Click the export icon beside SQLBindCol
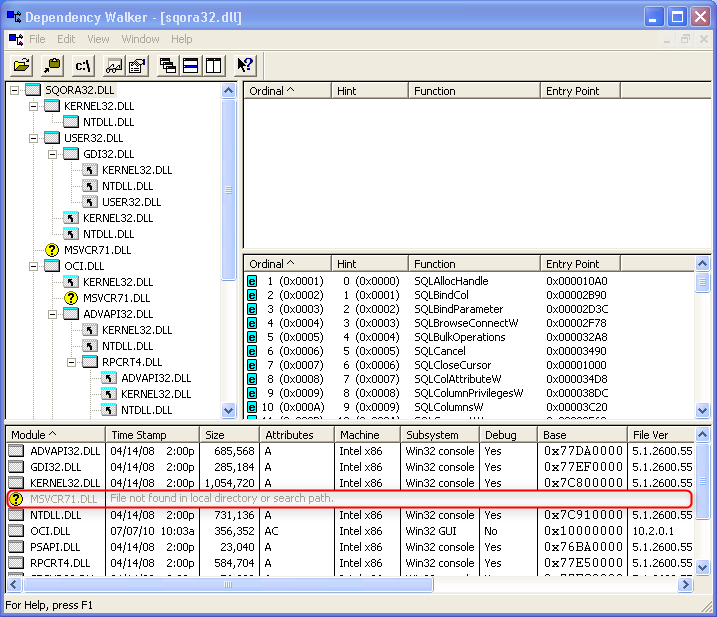 click(x=252, y=295)
